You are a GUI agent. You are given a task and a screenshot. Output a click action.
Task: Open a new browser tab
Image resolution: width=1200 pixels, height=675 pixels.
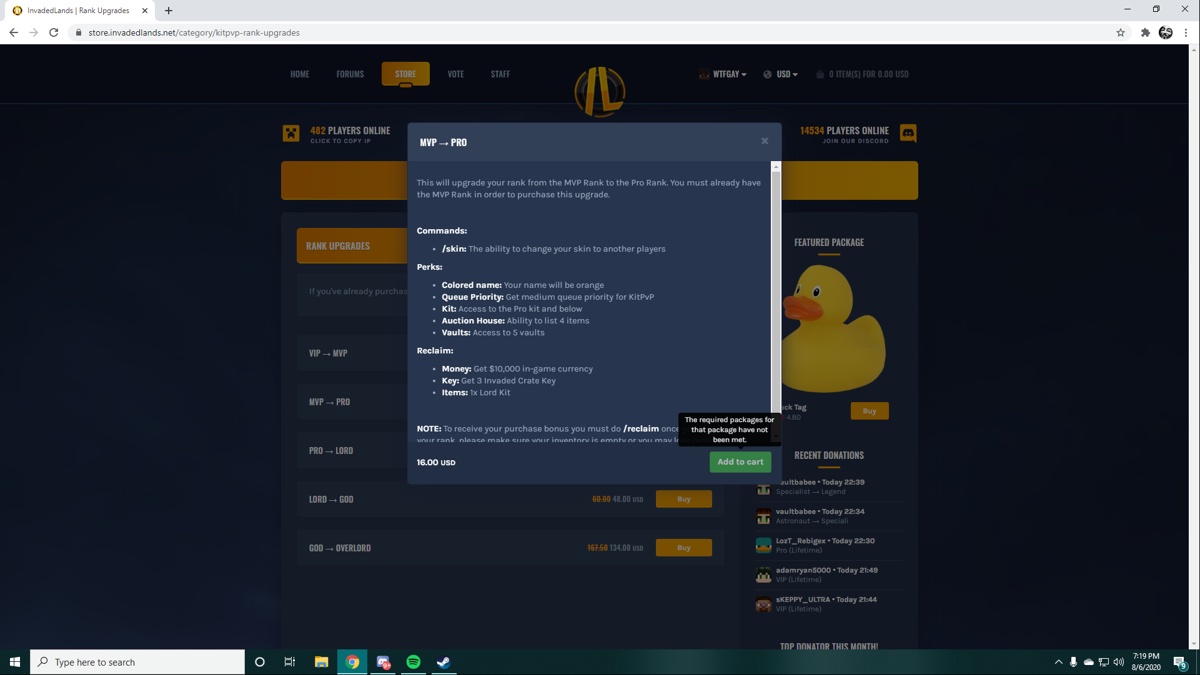(x=168, y=11)
